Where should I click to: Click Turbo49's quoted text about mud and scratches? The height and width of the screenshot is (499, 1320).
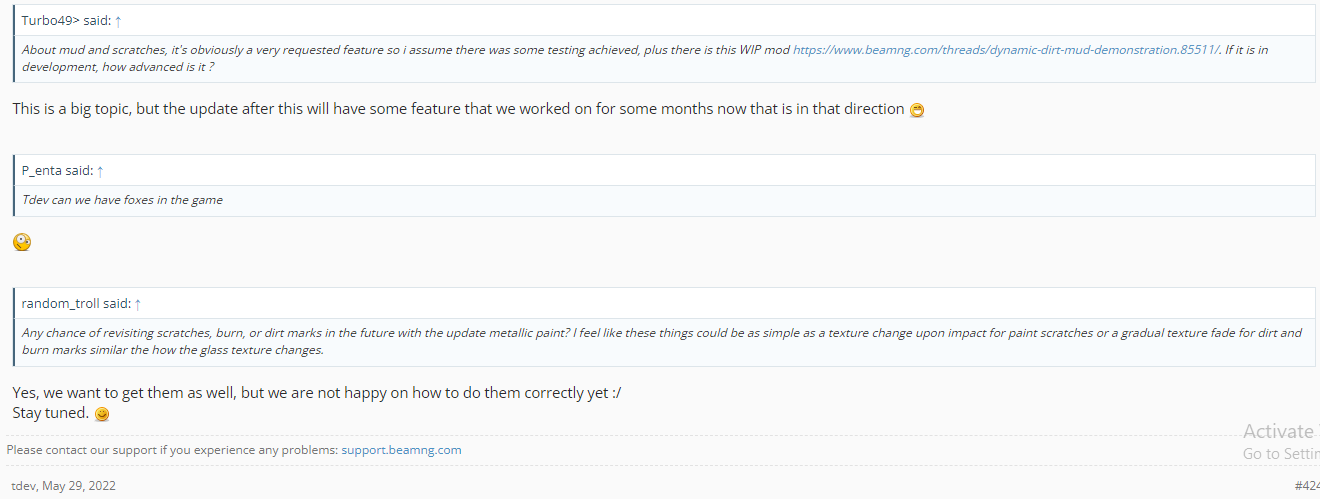point(645,58)
